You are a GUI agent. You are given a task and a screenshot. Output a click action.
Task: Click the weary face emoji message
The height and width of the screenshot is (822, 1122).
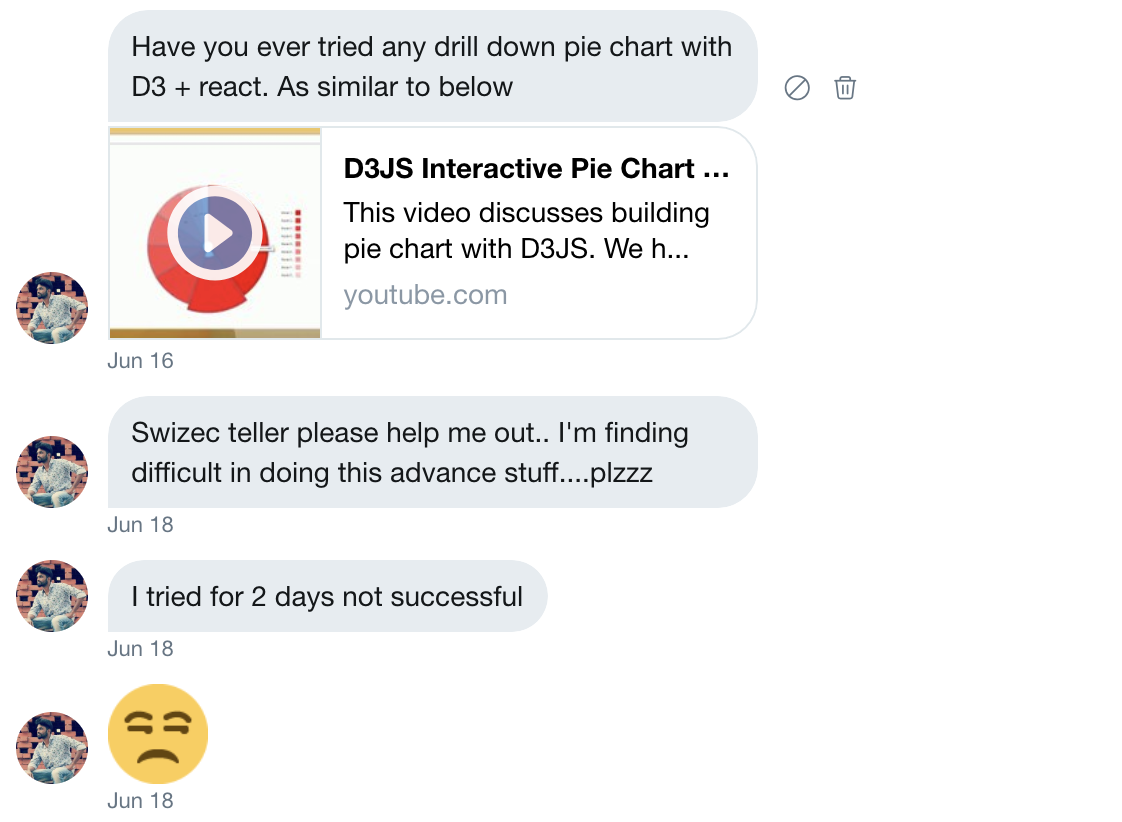[157, 734]
